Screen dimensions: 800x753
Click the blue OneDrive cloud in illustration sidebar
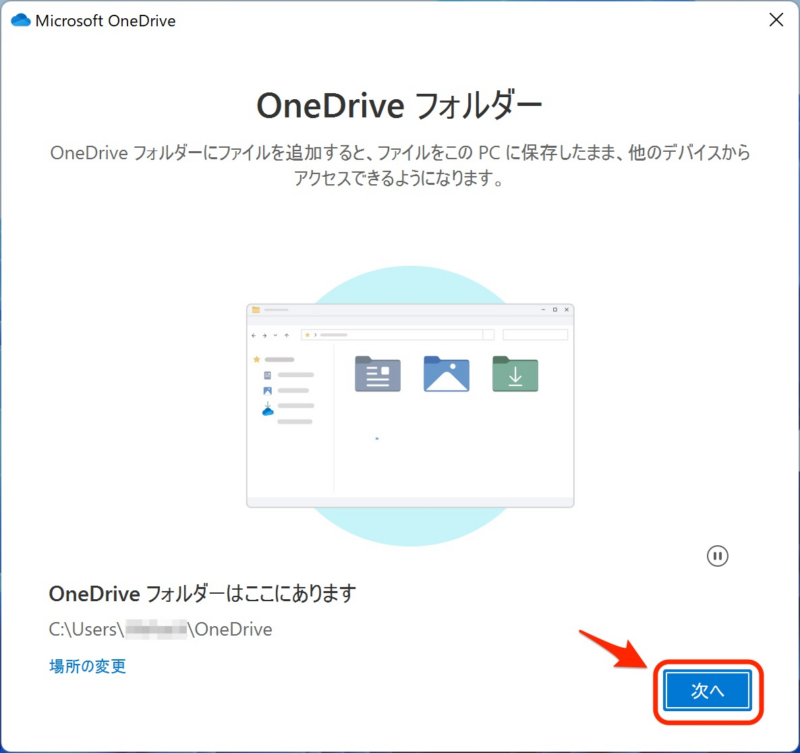point(267,409)
